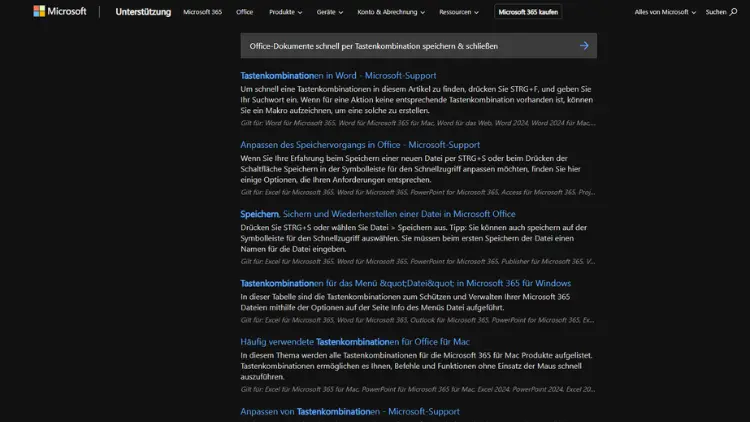Click snippet starting 'Drücken Sie STRG+S oder wählen'
This screenshot has width=750, height=422.
point(414,238)
